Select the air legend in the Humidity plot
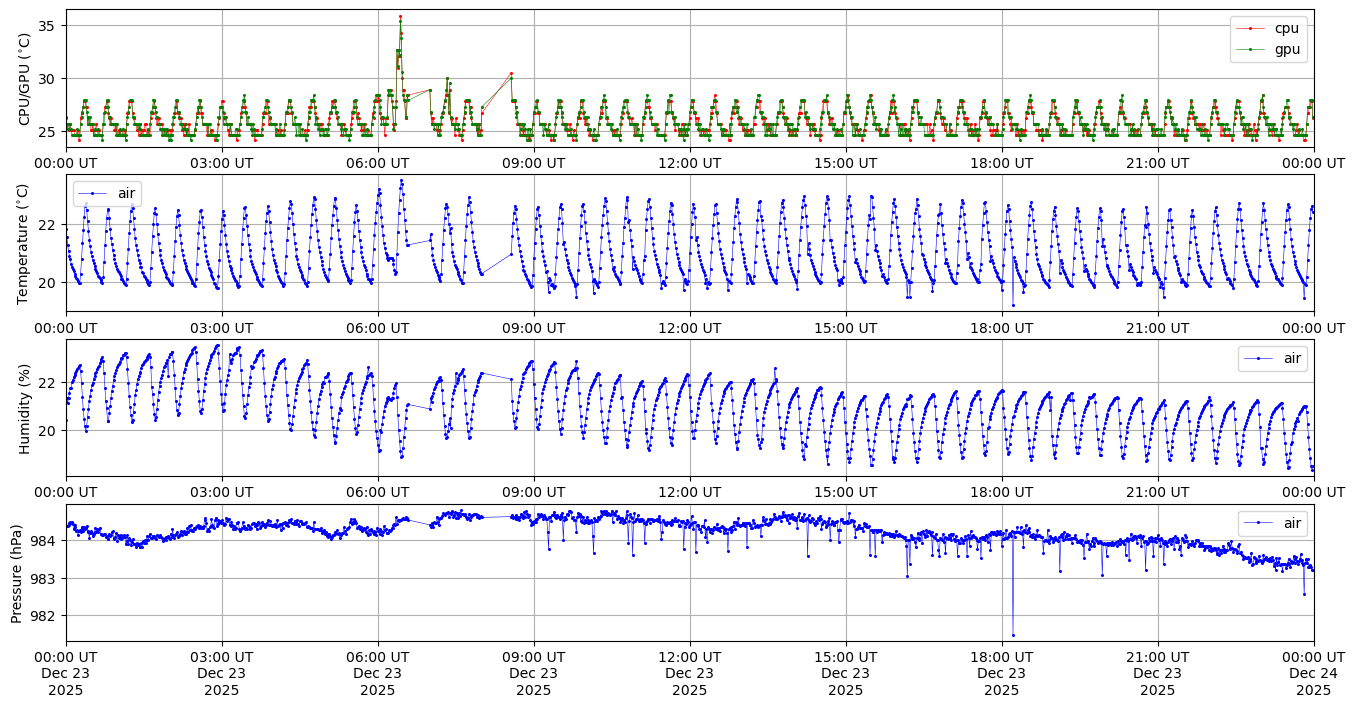The width and height of the screenshot is (1355, 707). click(1289, 358)
